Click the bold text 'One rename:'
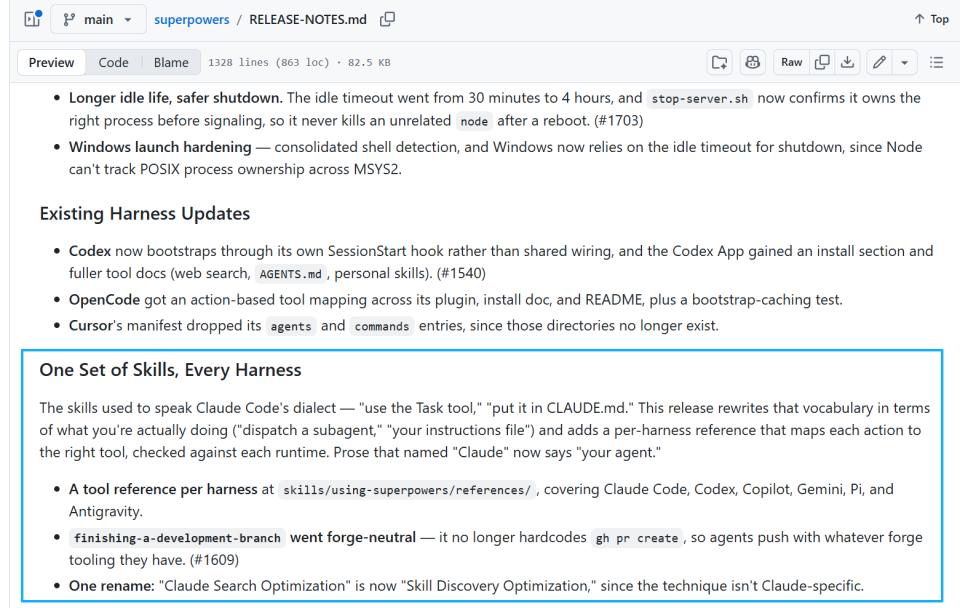960x608 pixels. point(111,586)
